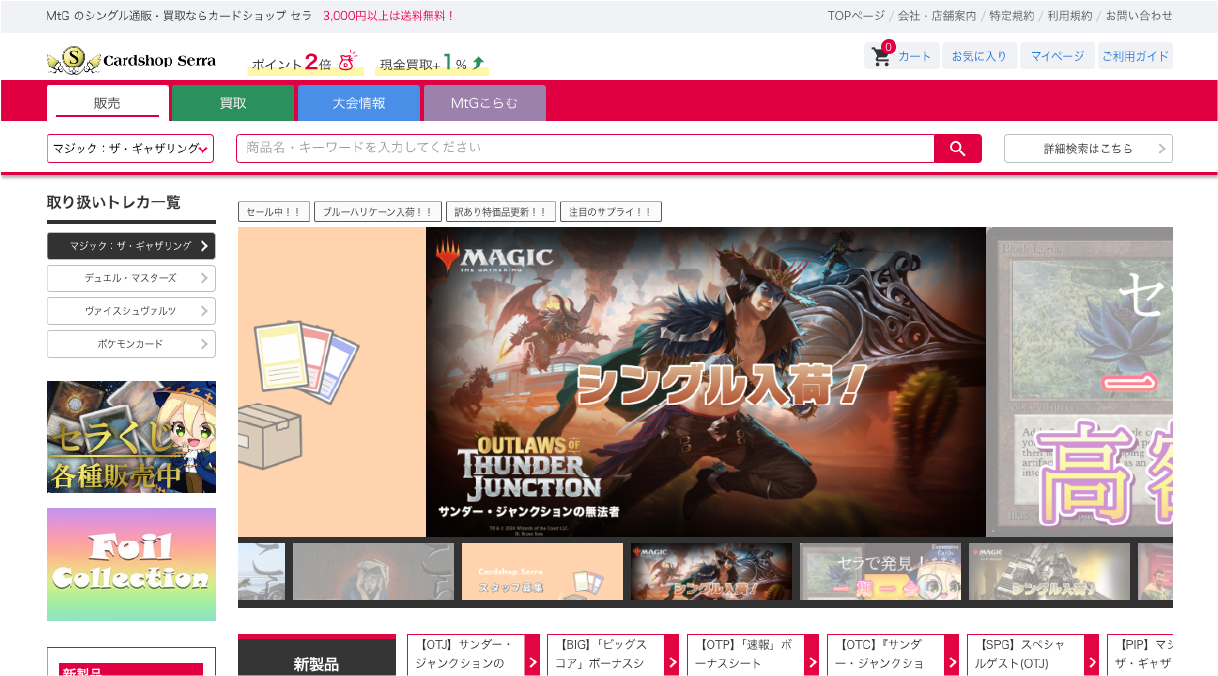The image size is (1218, 676).
Task: Open the マイページ button
Action: [1057, 56]
